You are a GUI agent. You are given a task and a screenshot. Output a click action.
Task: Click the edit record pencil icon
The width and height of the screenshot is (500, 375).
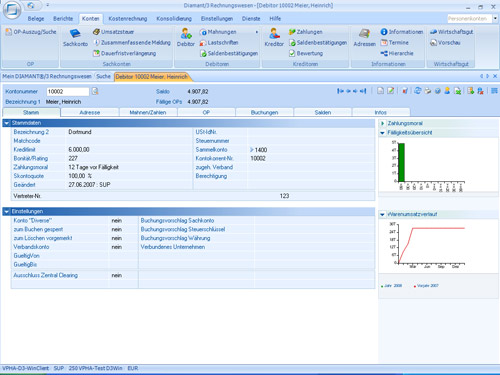coord(390,91)
